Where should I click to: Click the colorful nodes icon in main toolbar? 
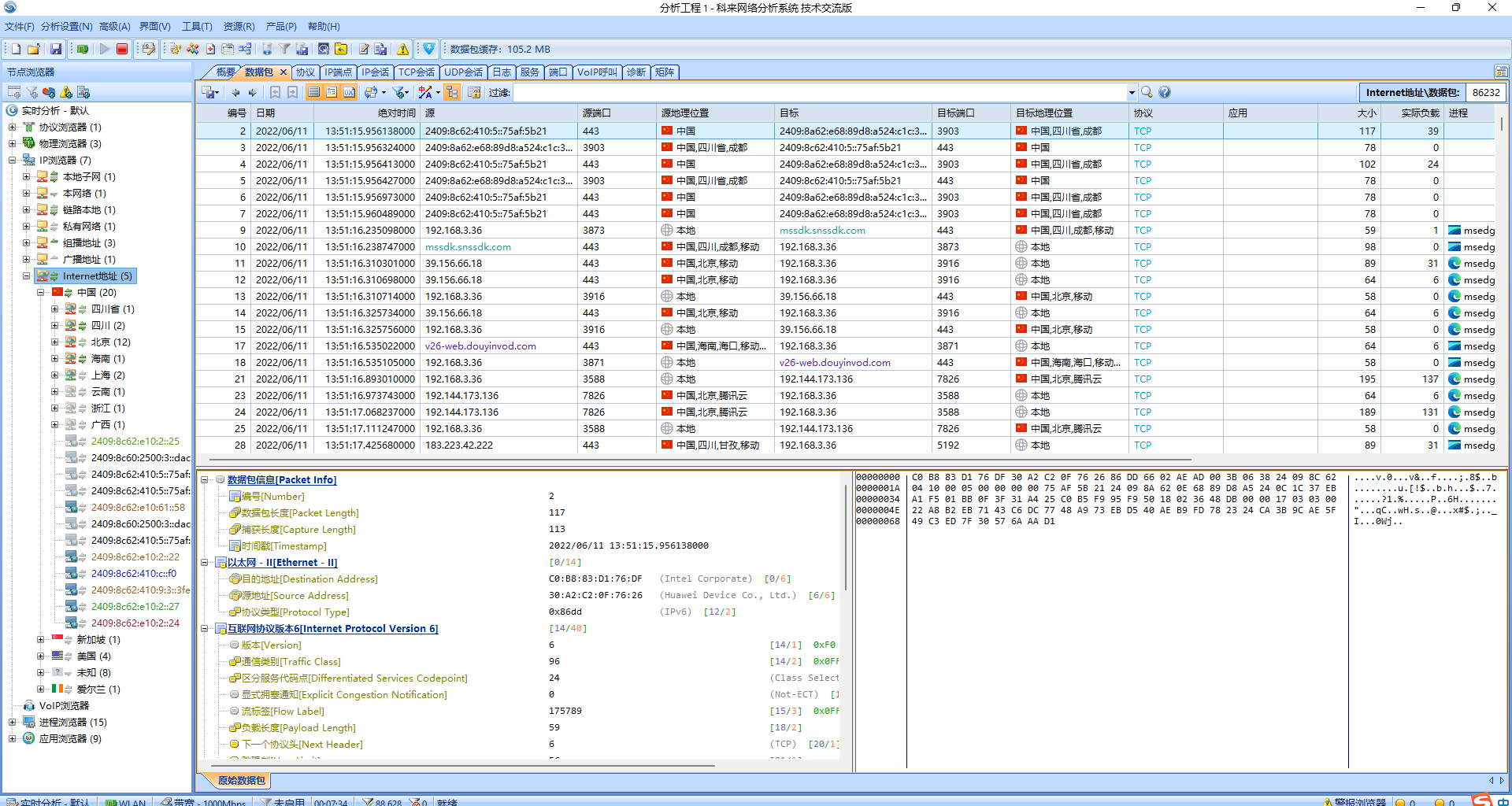point(193,49)
